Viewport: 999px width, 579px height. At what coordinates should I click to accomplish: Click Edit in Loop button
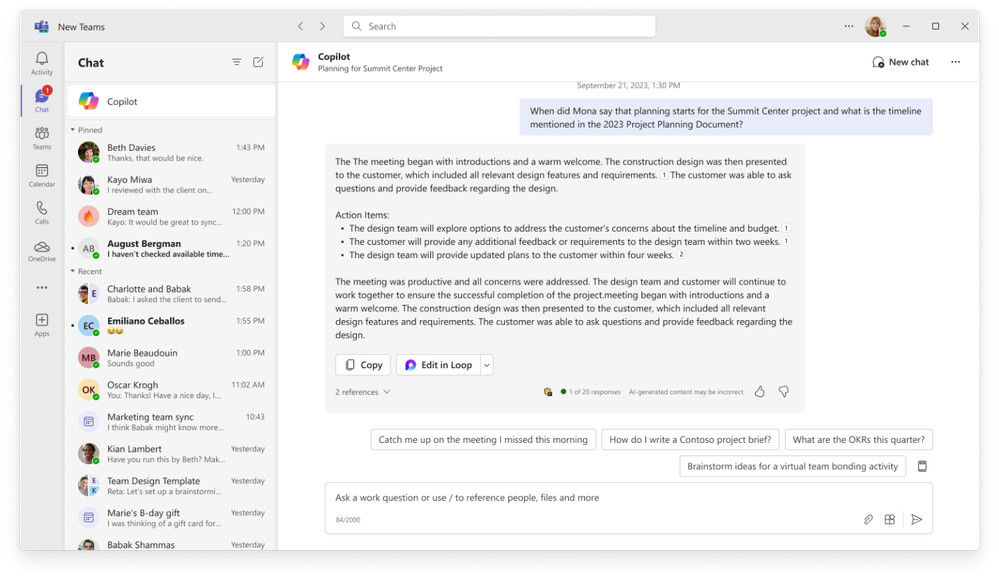point(438,365)
